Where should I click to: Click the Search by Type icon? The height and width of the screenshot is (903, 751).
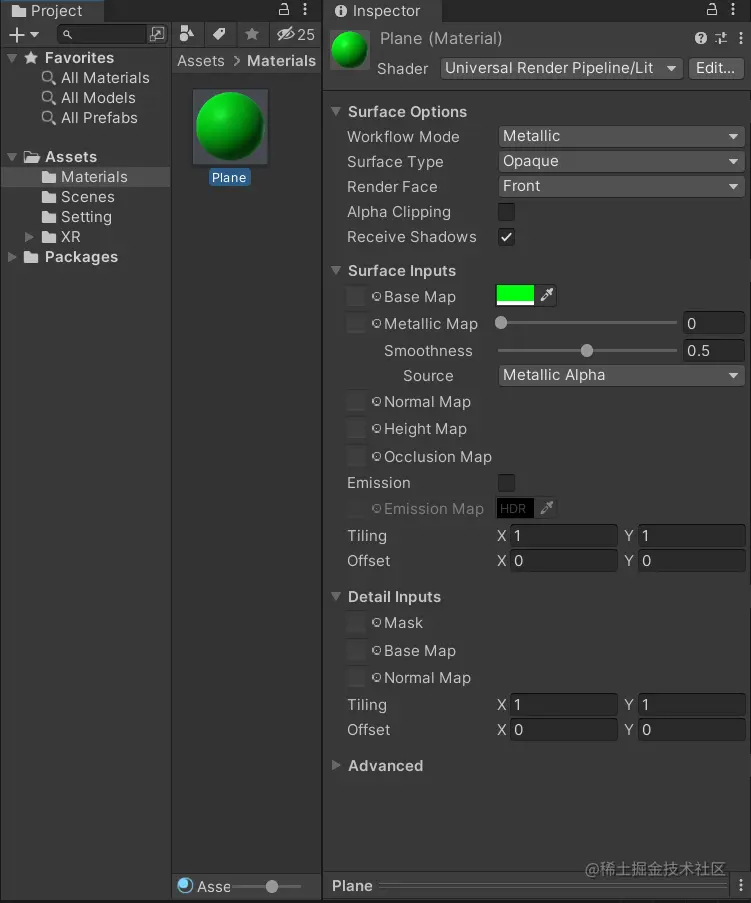point(187,34)
